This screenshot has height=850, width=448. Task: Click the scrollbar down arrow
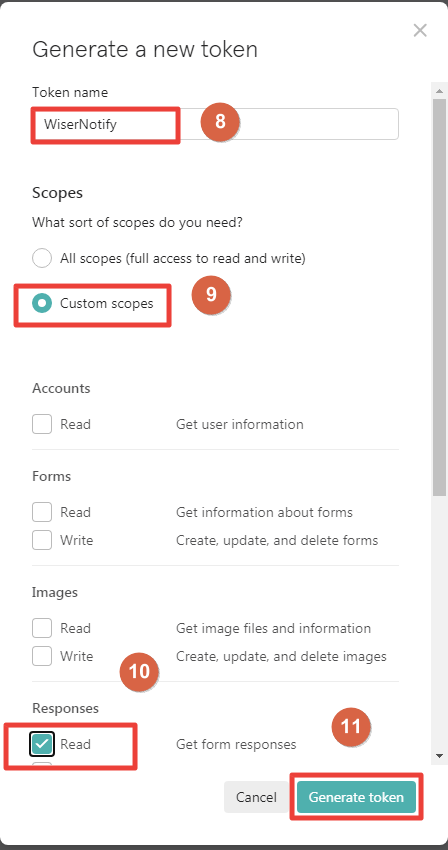click(439, 756)
